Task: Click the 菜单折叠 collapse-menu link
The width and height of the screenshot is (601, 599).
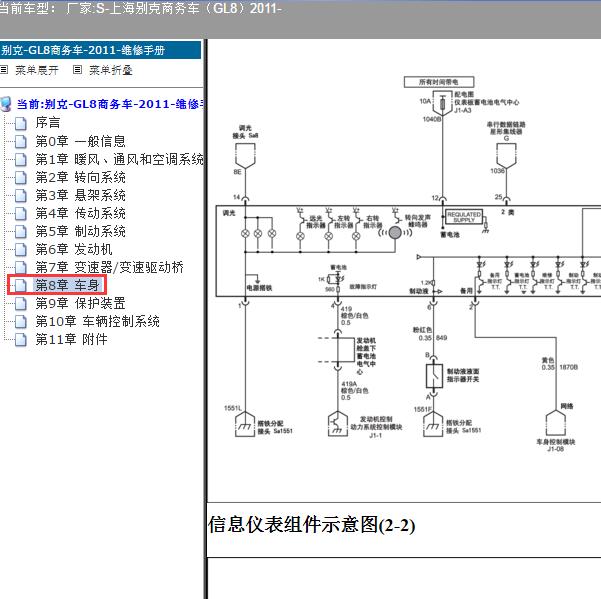Action: (x=111, y=70)
